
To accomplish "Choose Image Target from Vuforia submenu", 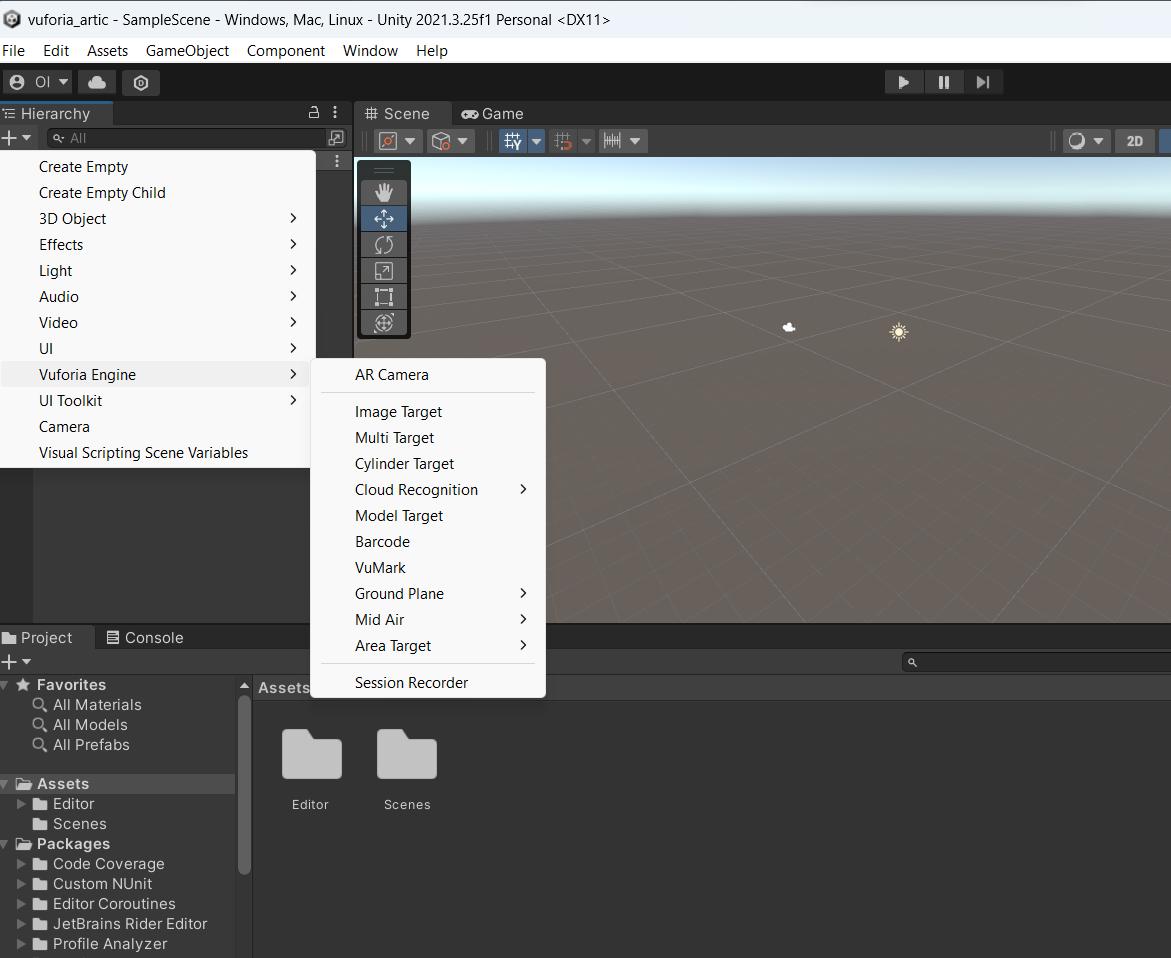I will (398, 412).
